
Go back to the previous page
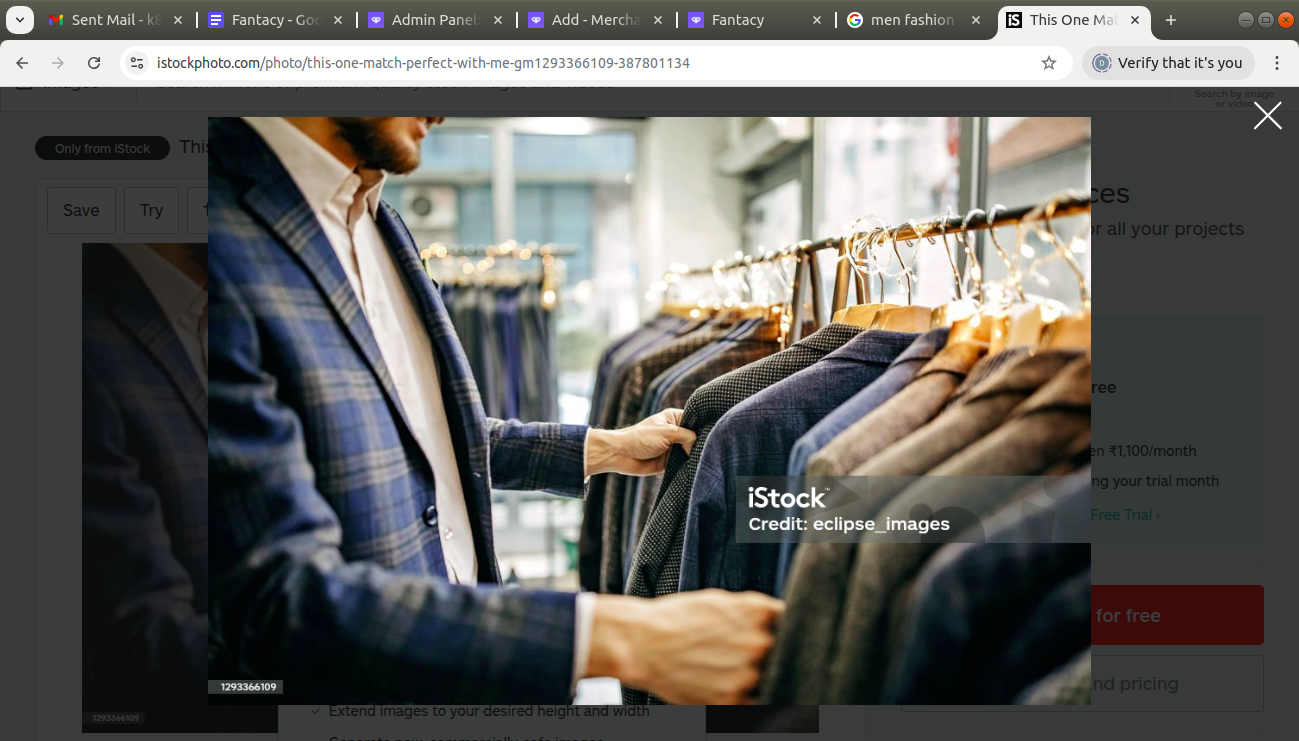22,63
